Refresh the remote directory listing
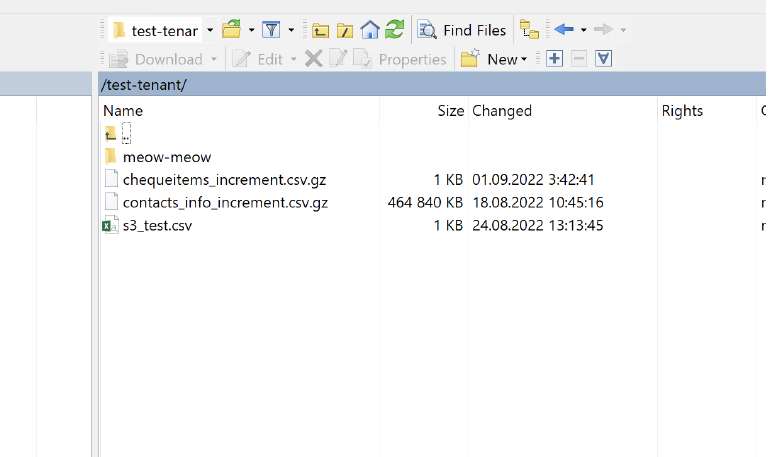The width and height of the screenshot is (772, 457). 395,30
